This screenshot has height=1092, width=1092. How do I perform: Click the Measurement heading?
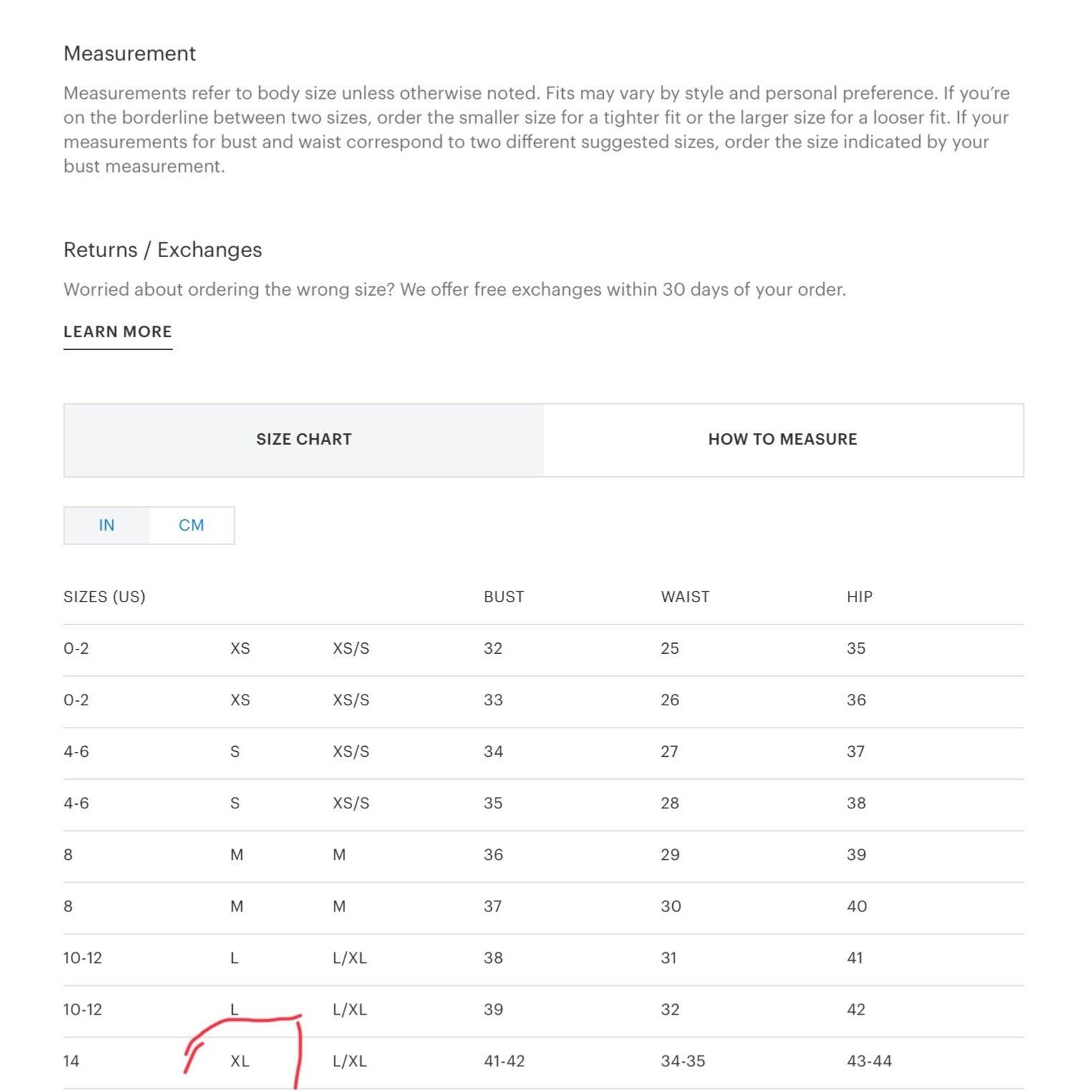click(130, 54)
